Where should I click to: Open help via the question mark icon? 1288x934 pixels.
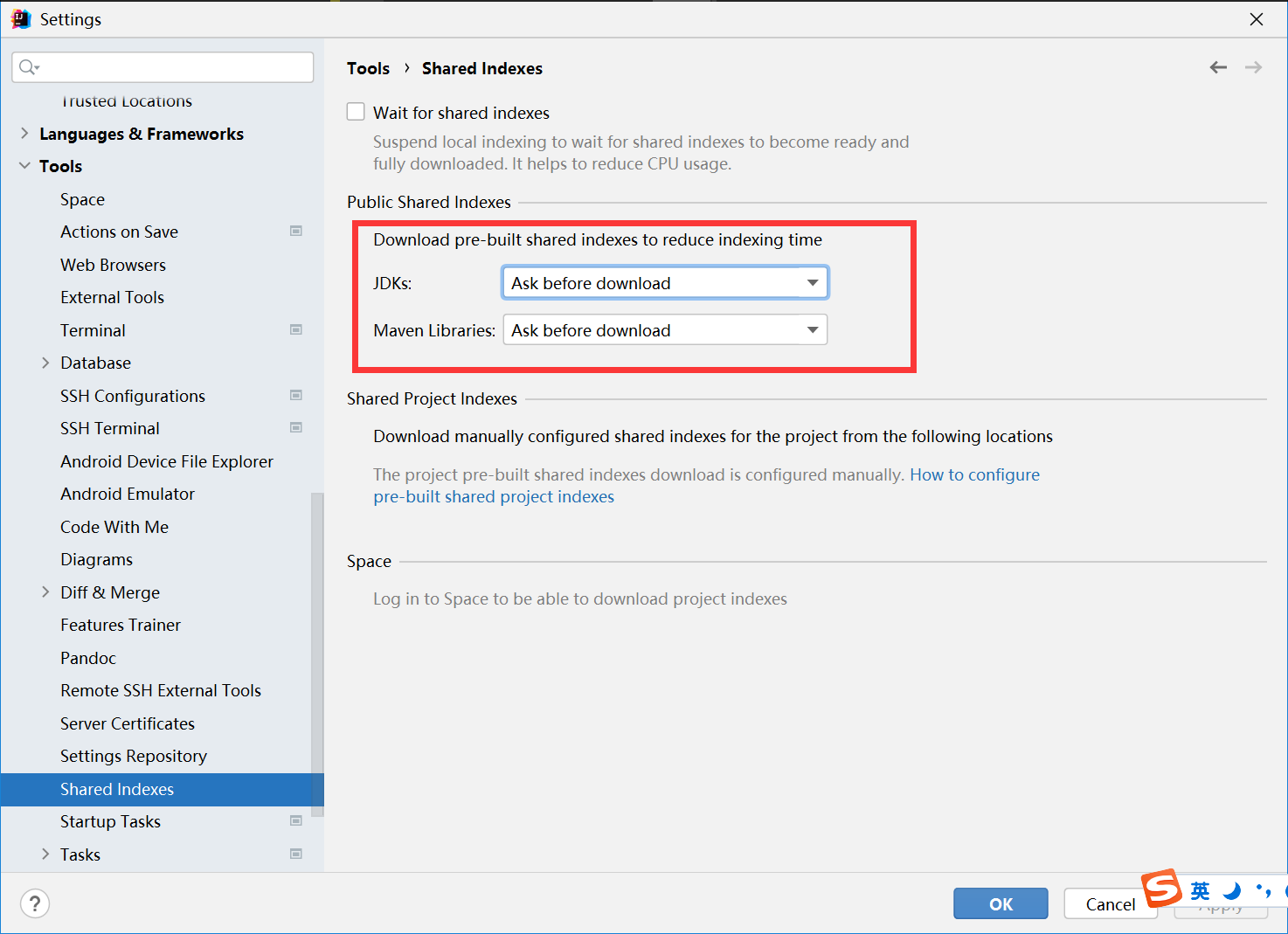tap(35, 903)
